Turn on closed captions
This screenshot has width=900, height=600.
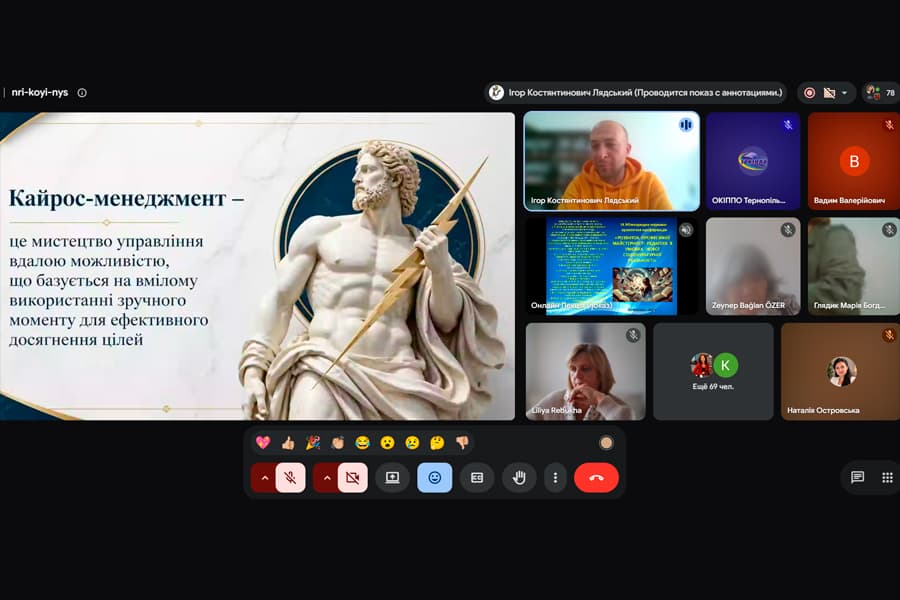click(x=477, y=478)
